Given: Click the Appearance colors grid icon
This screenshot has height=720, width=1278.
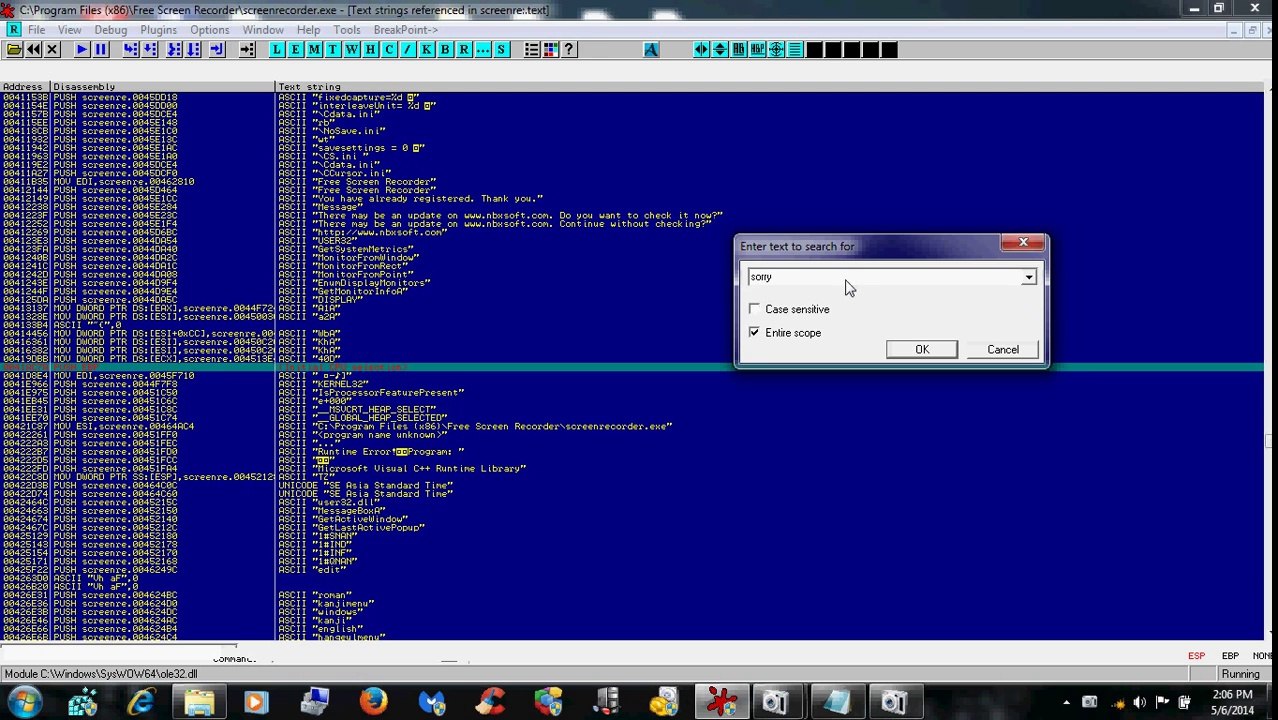Looking at the screenshot, I should (551, 50).
